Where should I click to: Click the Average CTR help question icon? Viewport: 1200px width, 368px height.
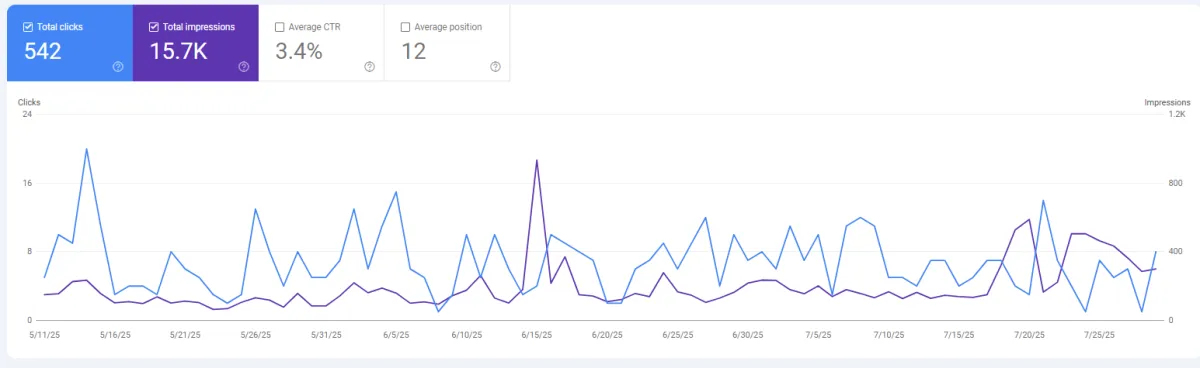[369, 67]
